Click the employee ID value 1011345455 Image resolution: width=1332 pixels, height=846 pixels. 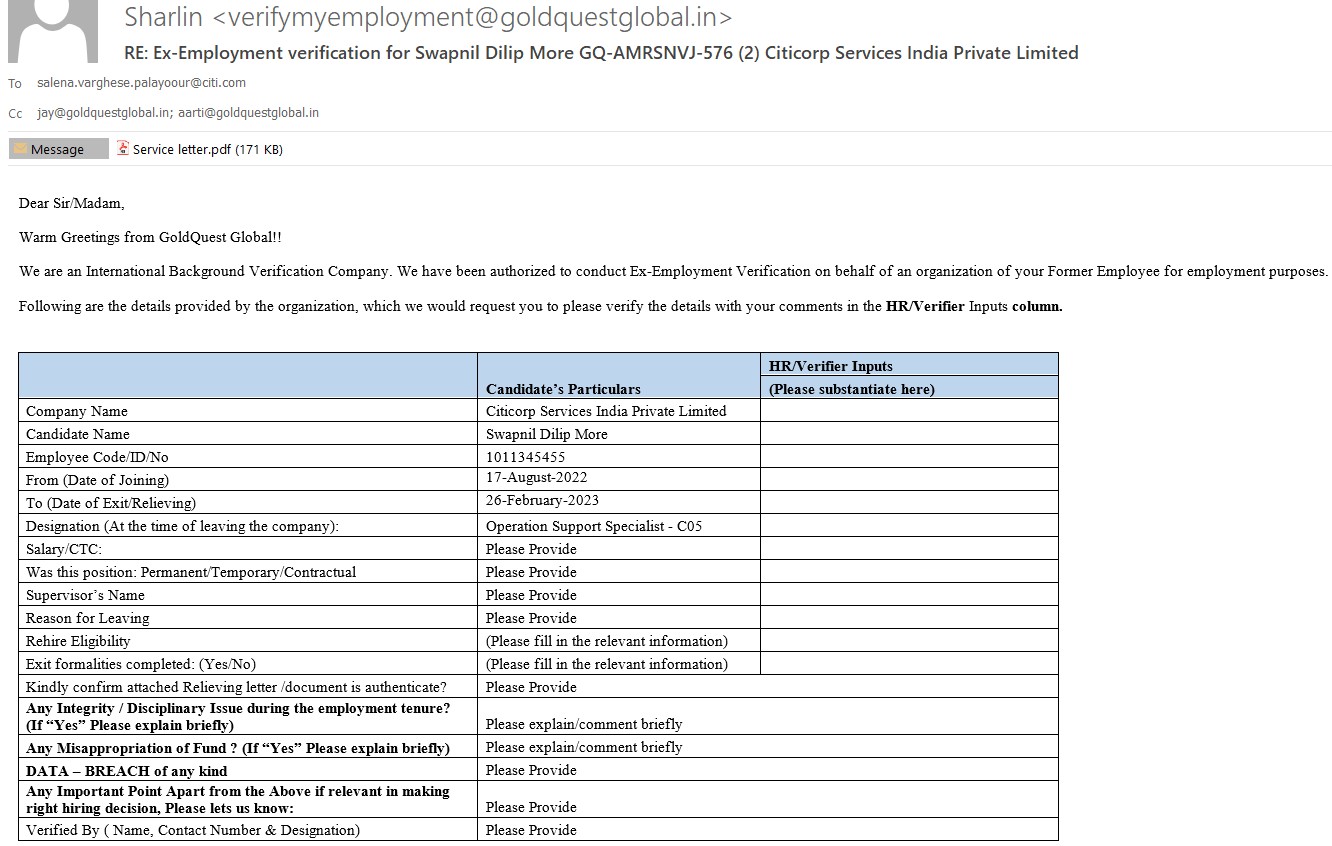526,457
